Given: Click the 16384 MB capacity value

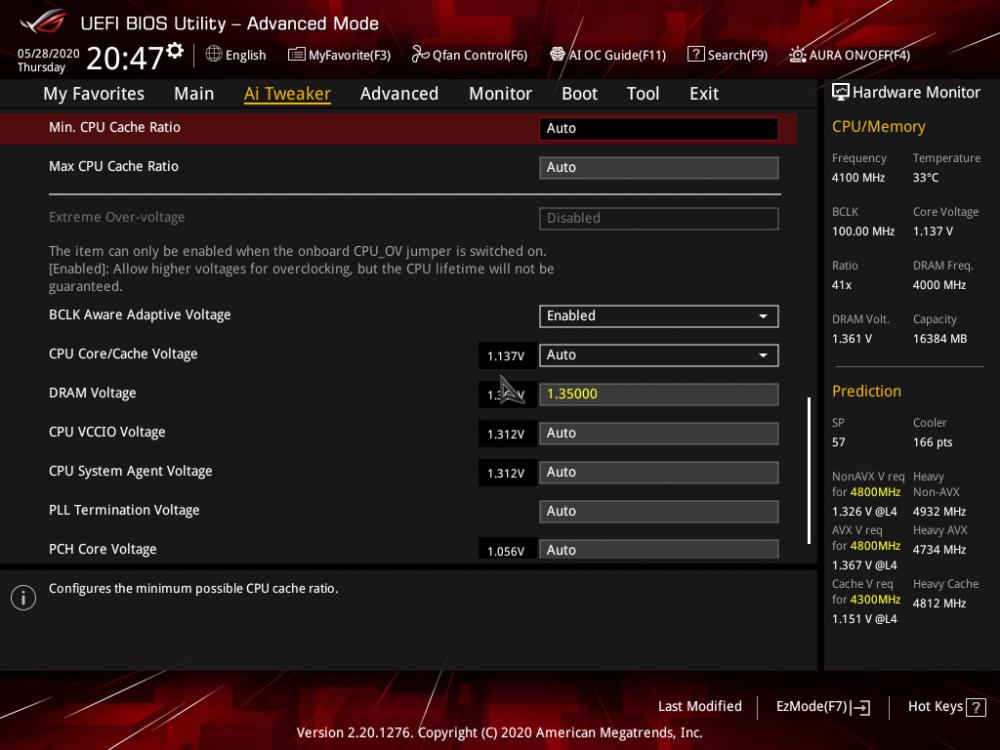Looking at the screenshot, I should pos(939,339).
